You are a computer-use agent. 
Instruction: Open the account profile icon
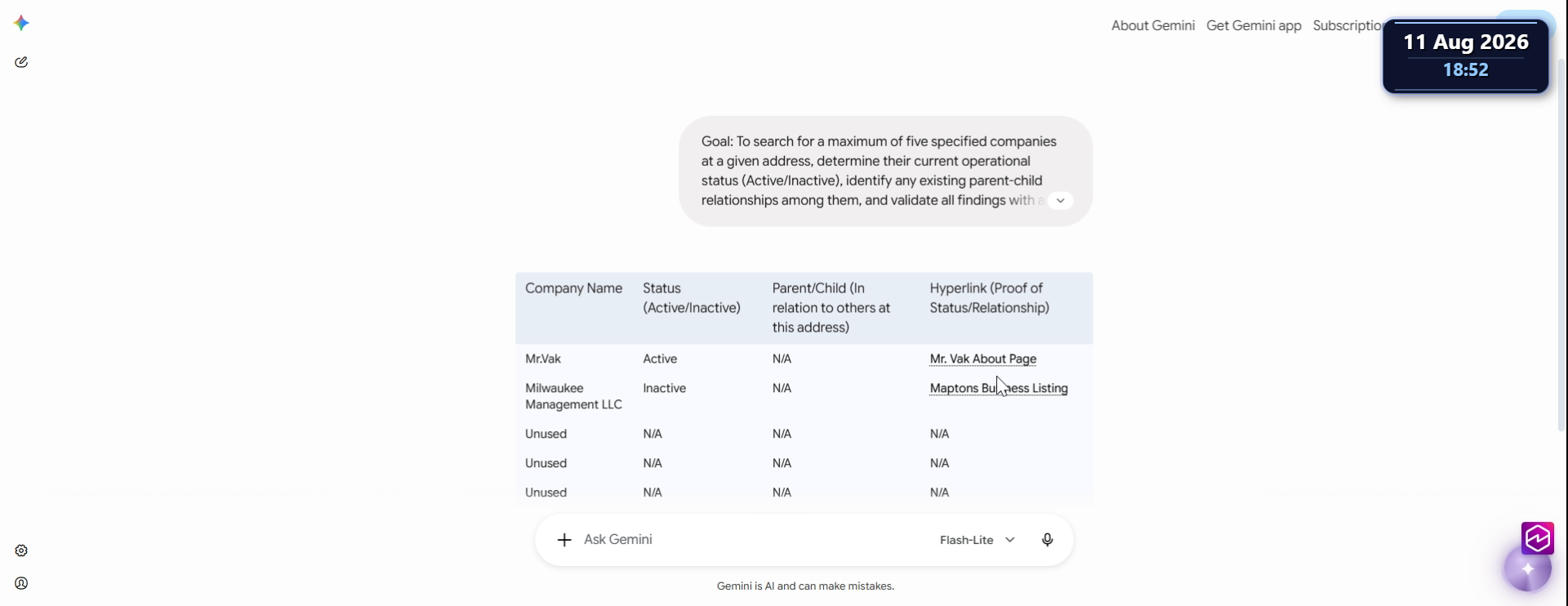[x=22, y=583]
